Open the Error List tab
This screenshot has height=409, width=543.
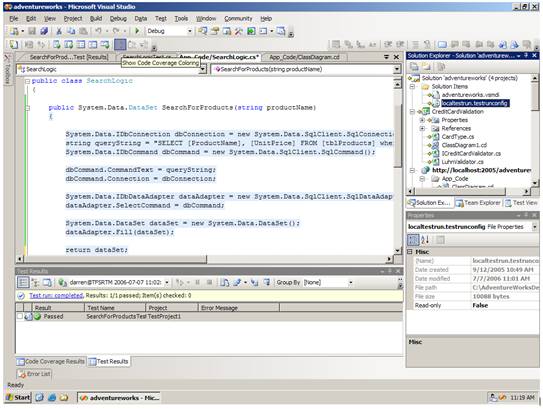(x=34, y=374)
